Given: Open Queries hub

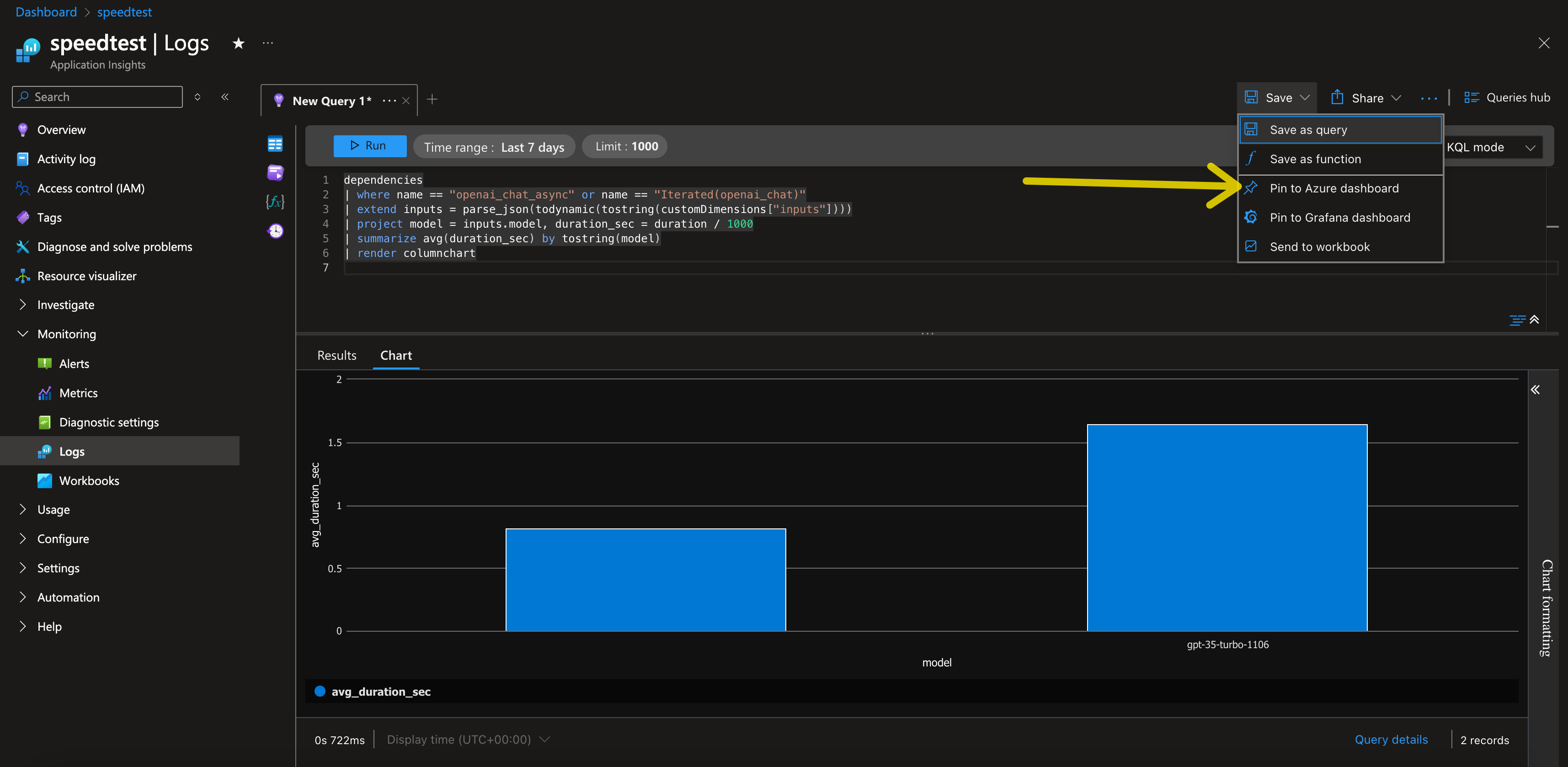Looking at the screenshot, I should [1507, 97].
